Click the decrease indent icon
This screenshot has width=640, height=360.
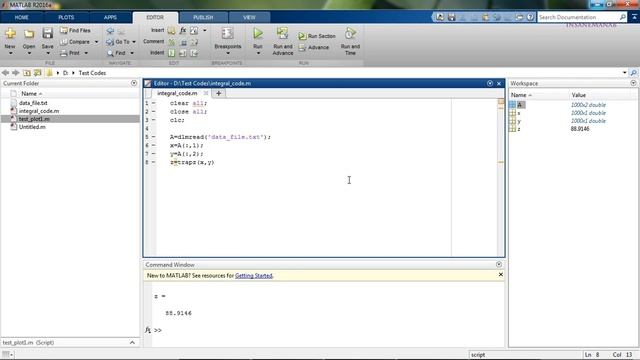[x=194, y=53]
